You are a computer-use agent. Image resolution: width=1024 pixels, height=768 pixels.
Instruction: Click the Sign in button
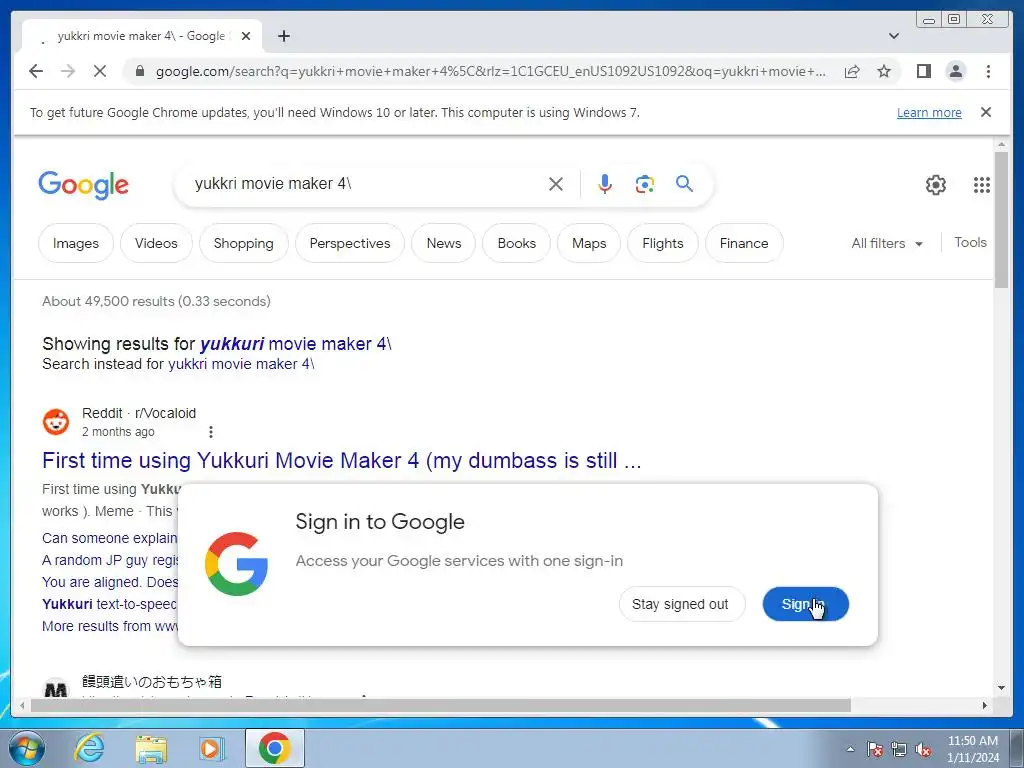pyautogui.click(x=805, y=604)
